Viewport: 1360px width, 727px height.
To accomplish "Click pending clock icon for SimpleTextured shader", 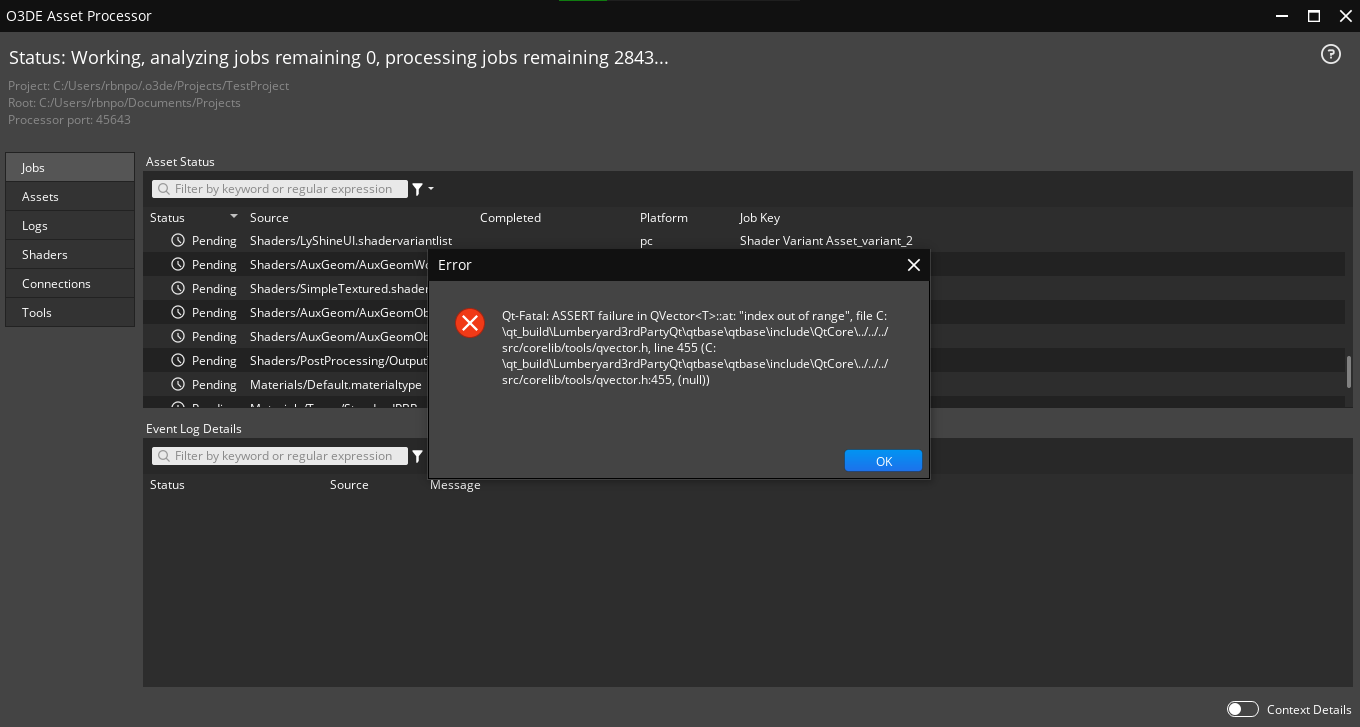I will 178,289.
